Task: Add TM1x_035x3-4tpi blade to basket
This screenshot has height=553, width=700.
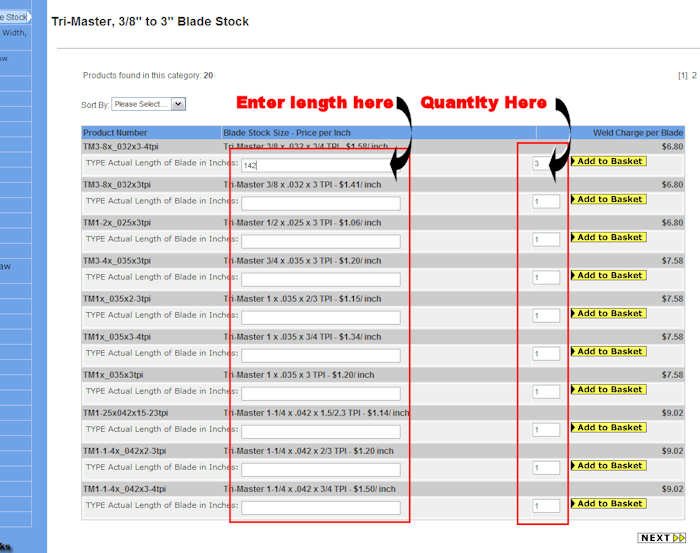Action: [x=608, y=351]
